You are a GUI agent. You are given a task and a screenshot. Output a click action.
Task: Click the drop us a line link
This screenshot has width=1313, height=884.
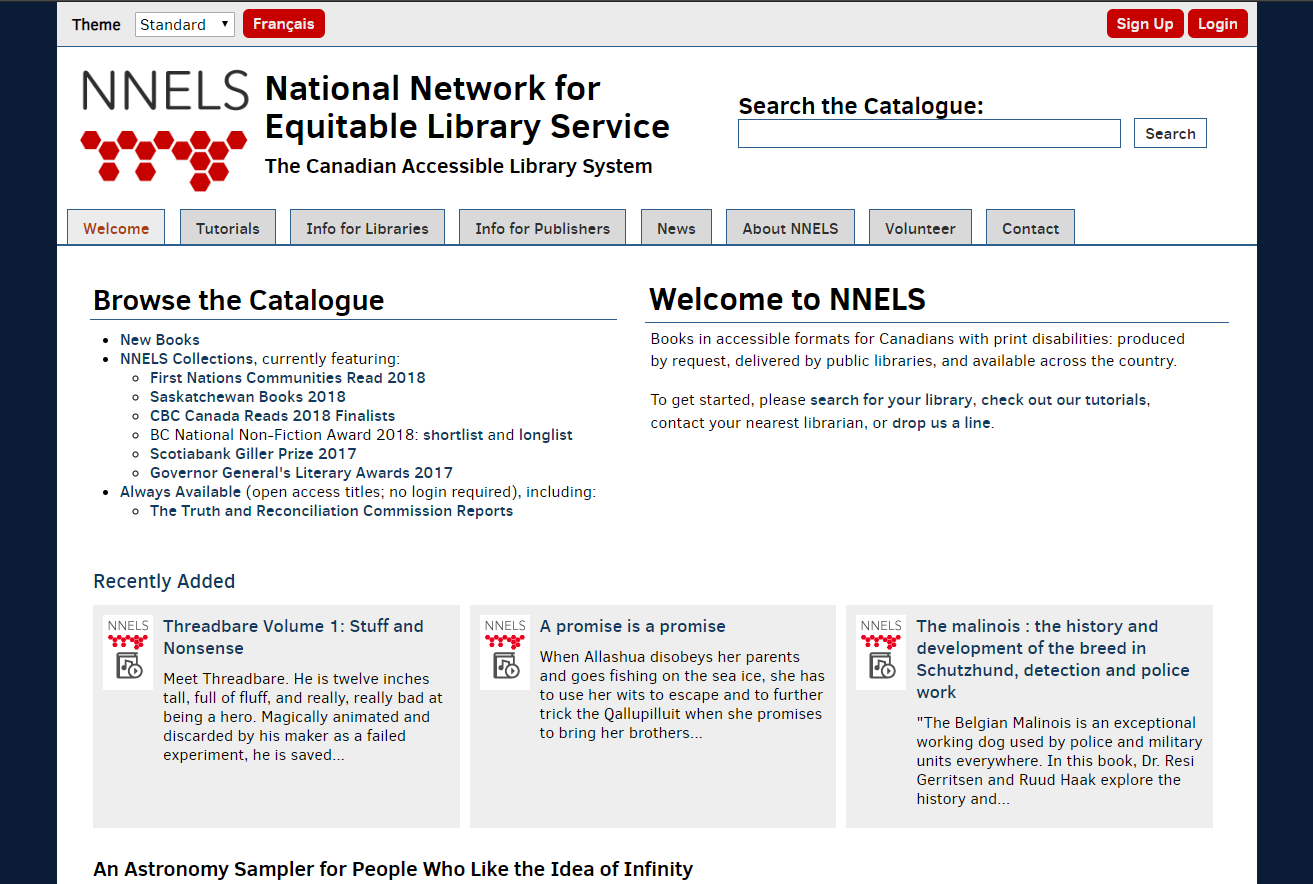tap(941, 423)
